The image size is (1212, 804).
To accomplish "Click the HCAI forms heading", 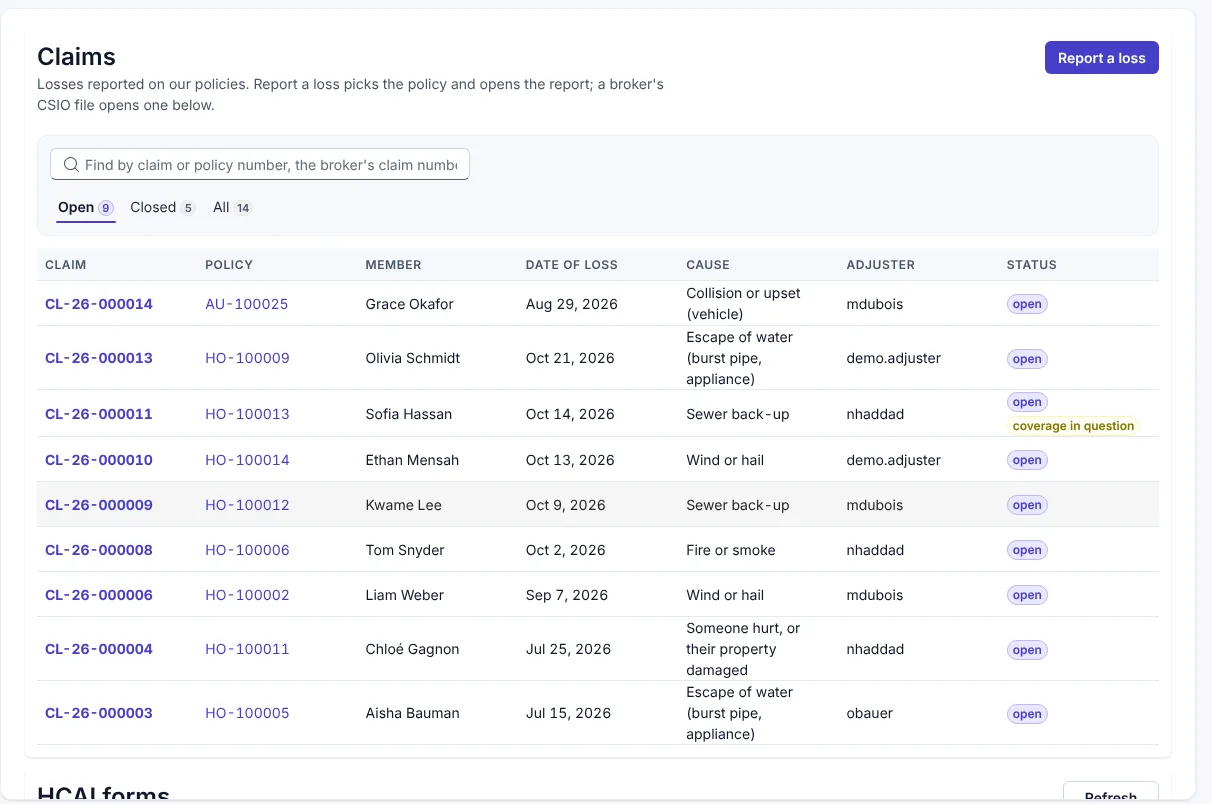I will (103, 795).
